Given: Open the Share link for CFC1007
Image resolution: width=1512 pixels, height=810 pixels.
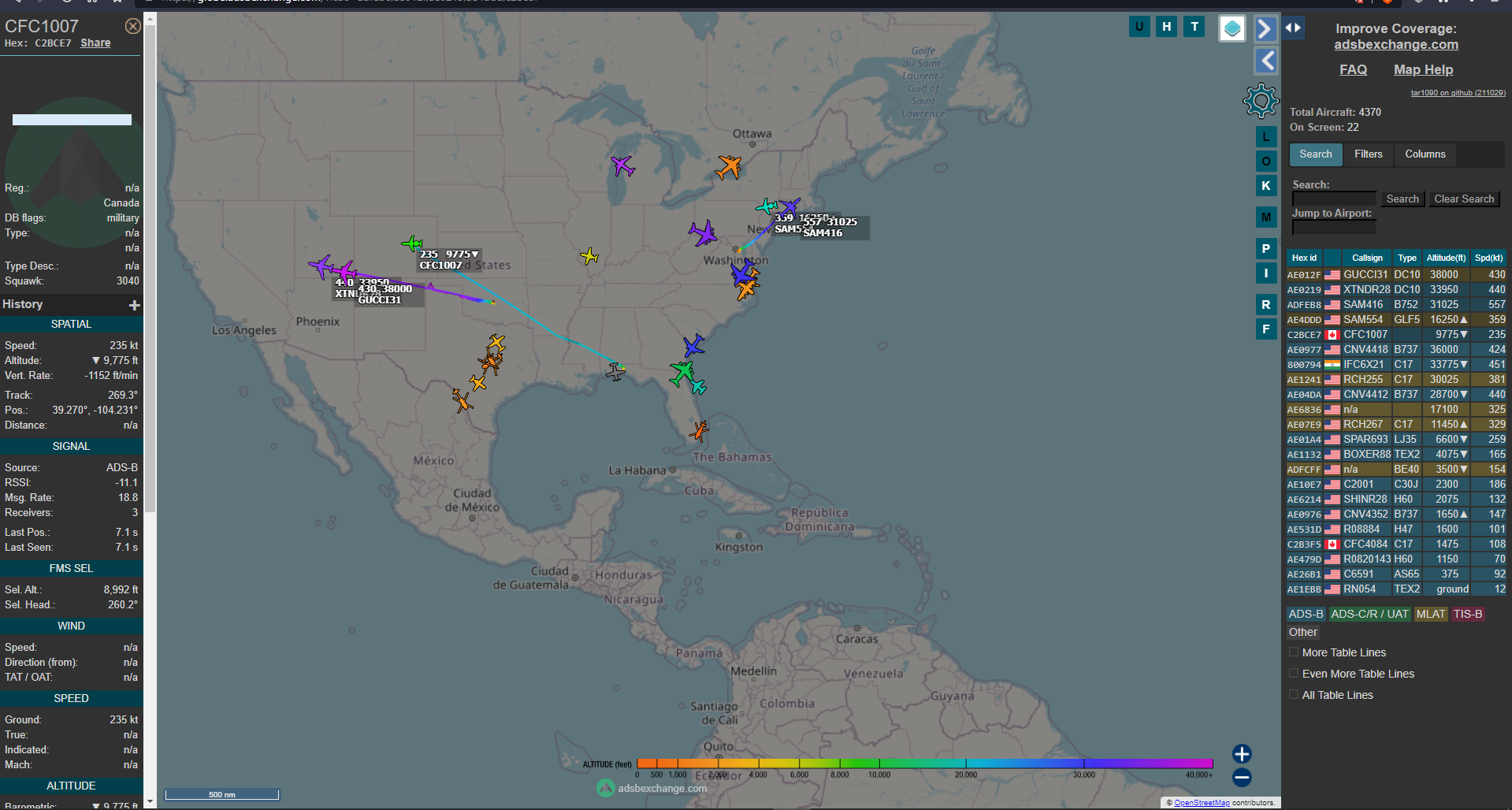Looking at the screenshot, I should pyautogui.click(x=95, y=43).
